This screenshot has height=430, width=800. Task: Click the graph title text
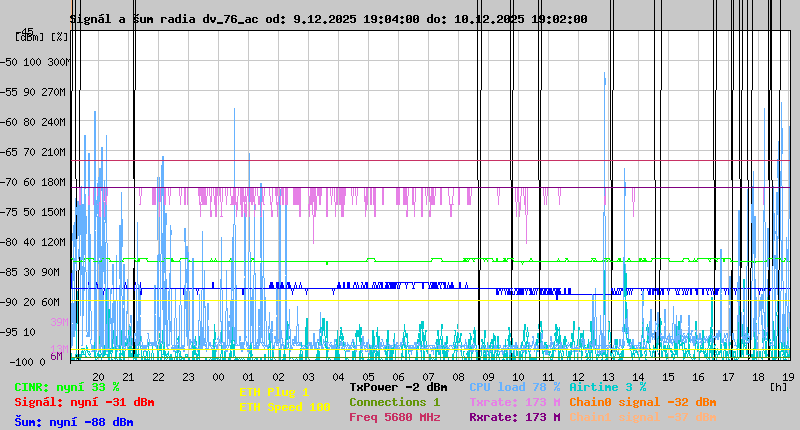329,19
